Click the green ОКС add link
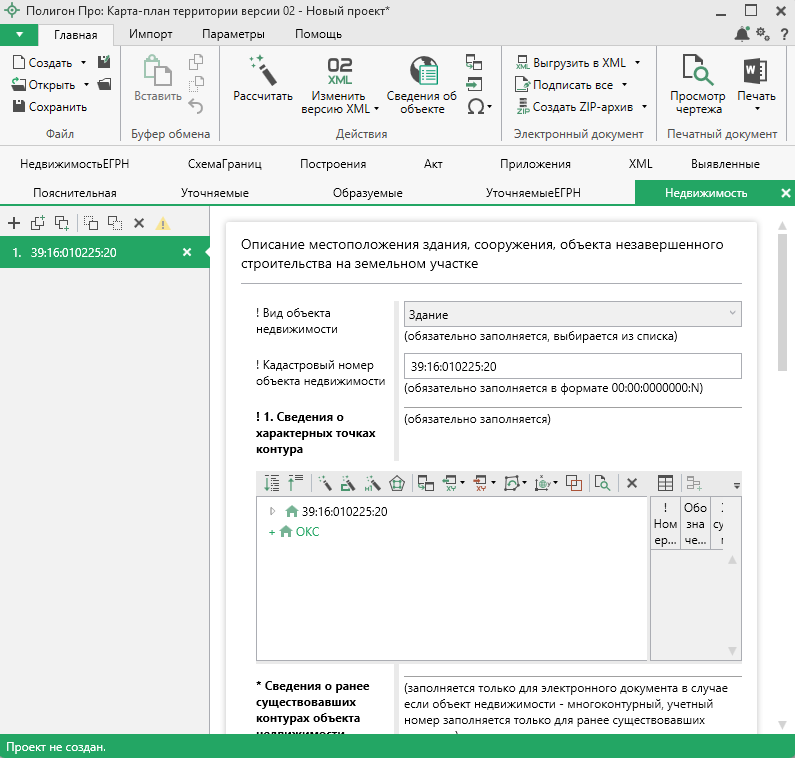This screenshot has height=758, width=795. [307, 532]
